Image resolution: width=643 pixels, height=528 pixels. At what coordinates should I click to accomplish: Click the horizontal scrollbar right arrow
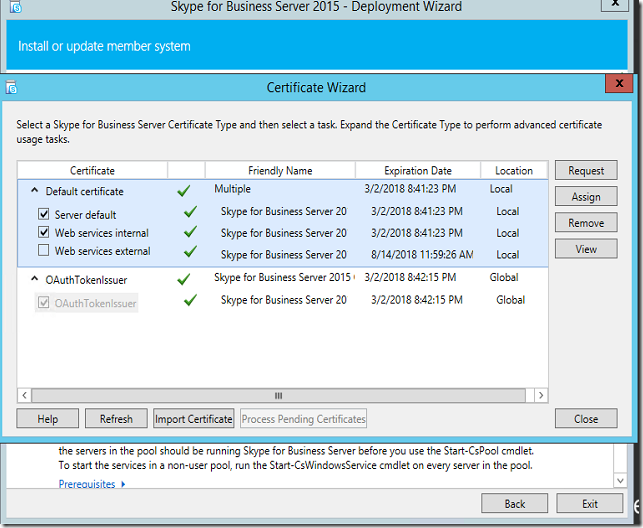(x=541, y=395)
